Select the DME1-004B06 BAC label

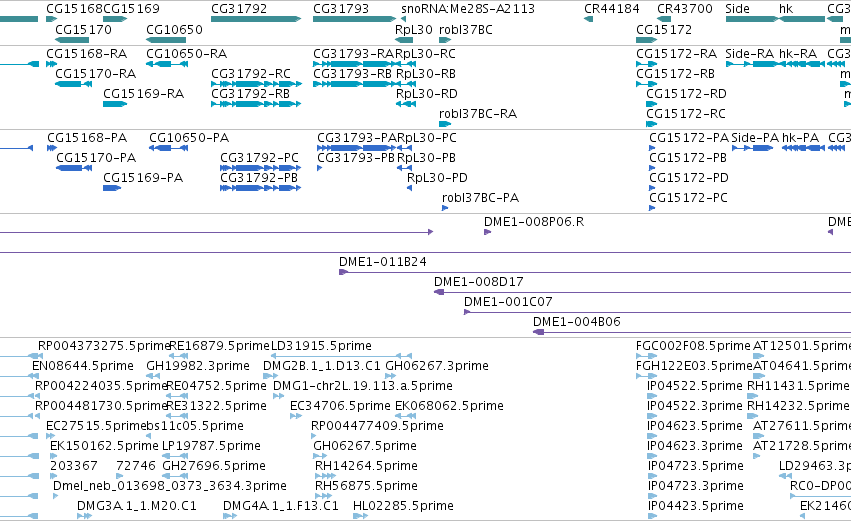[577, 322]
